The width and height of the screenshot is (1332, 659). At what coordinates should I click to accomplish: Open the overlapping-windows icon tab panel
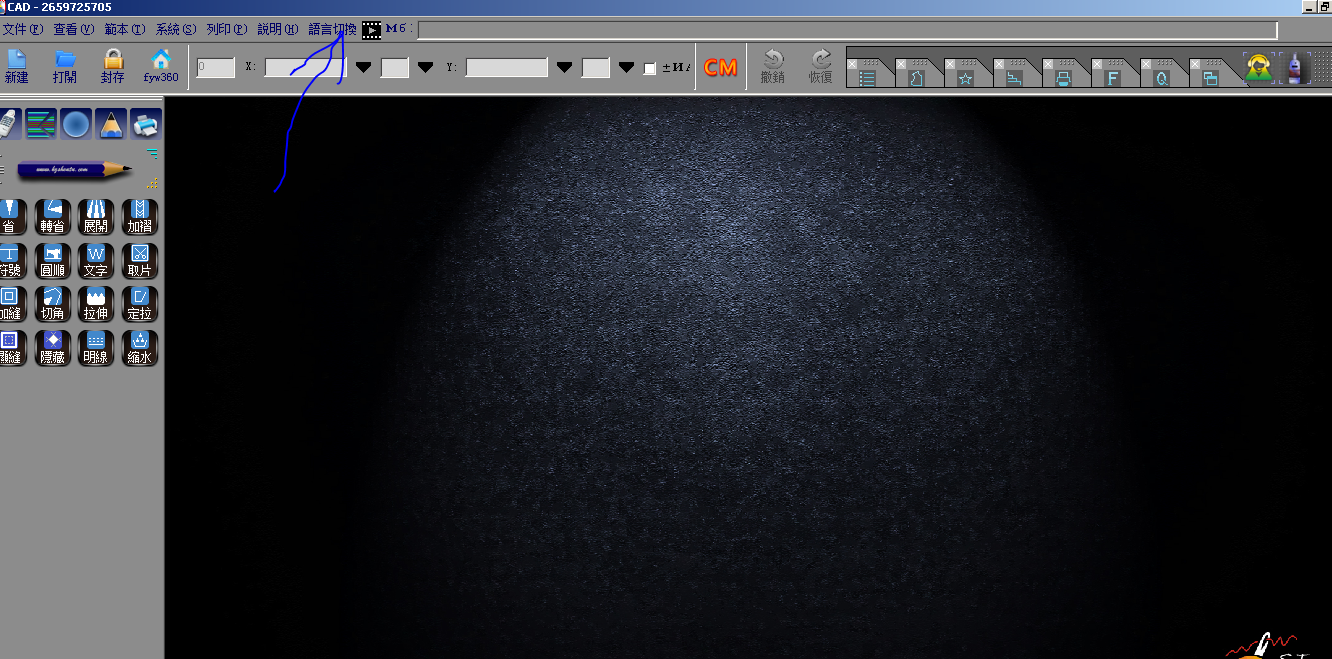tap(1210, 78)
